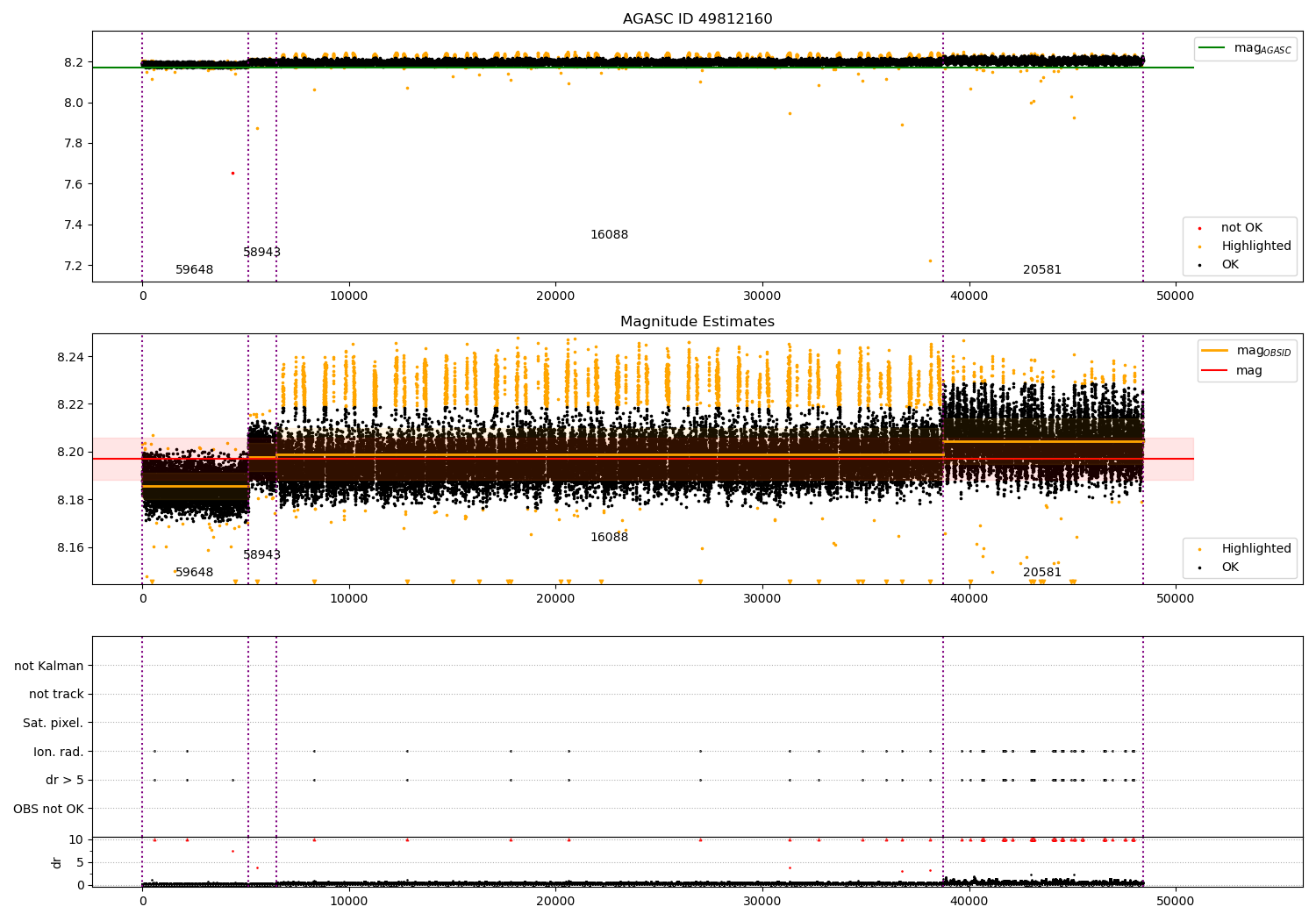Image resolution: width=1316 pixels, height=921 pixels.
Task: Click the 'Sat. pixel.' axis label
Action: (x=54, y=723)
